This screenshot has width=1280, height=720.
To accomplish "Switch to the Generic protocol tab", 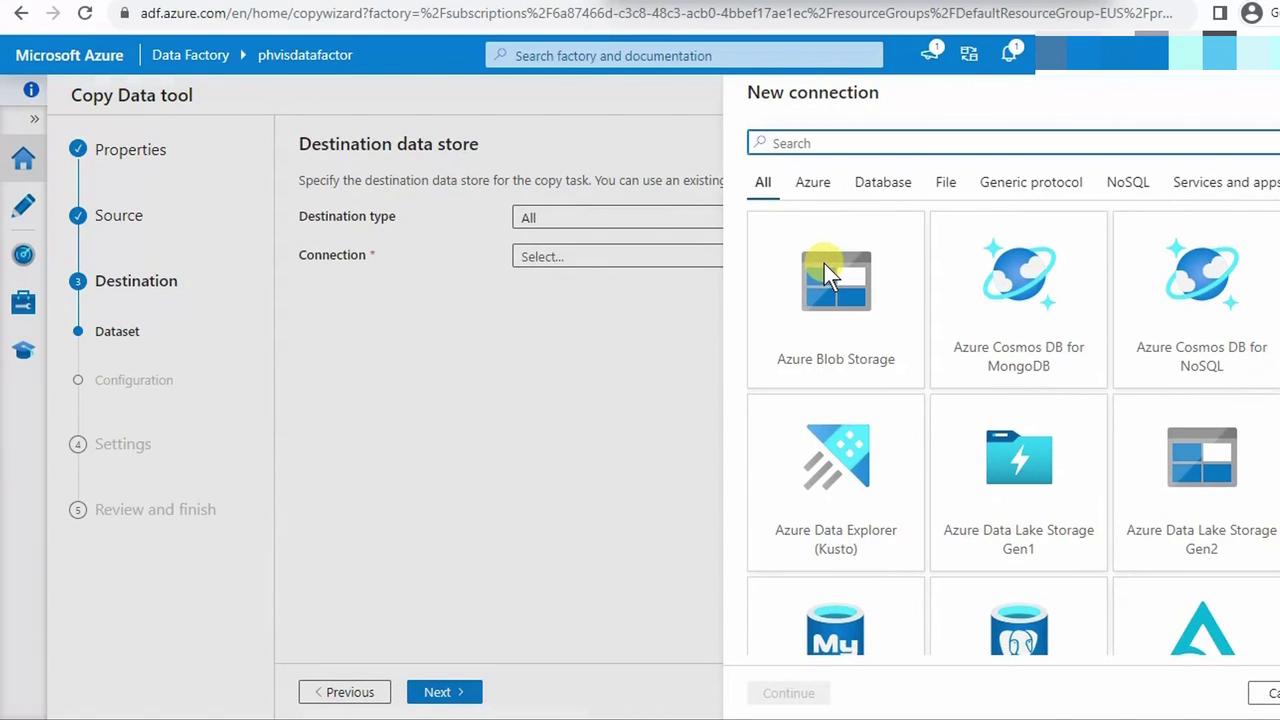I will coord(1031,182).
